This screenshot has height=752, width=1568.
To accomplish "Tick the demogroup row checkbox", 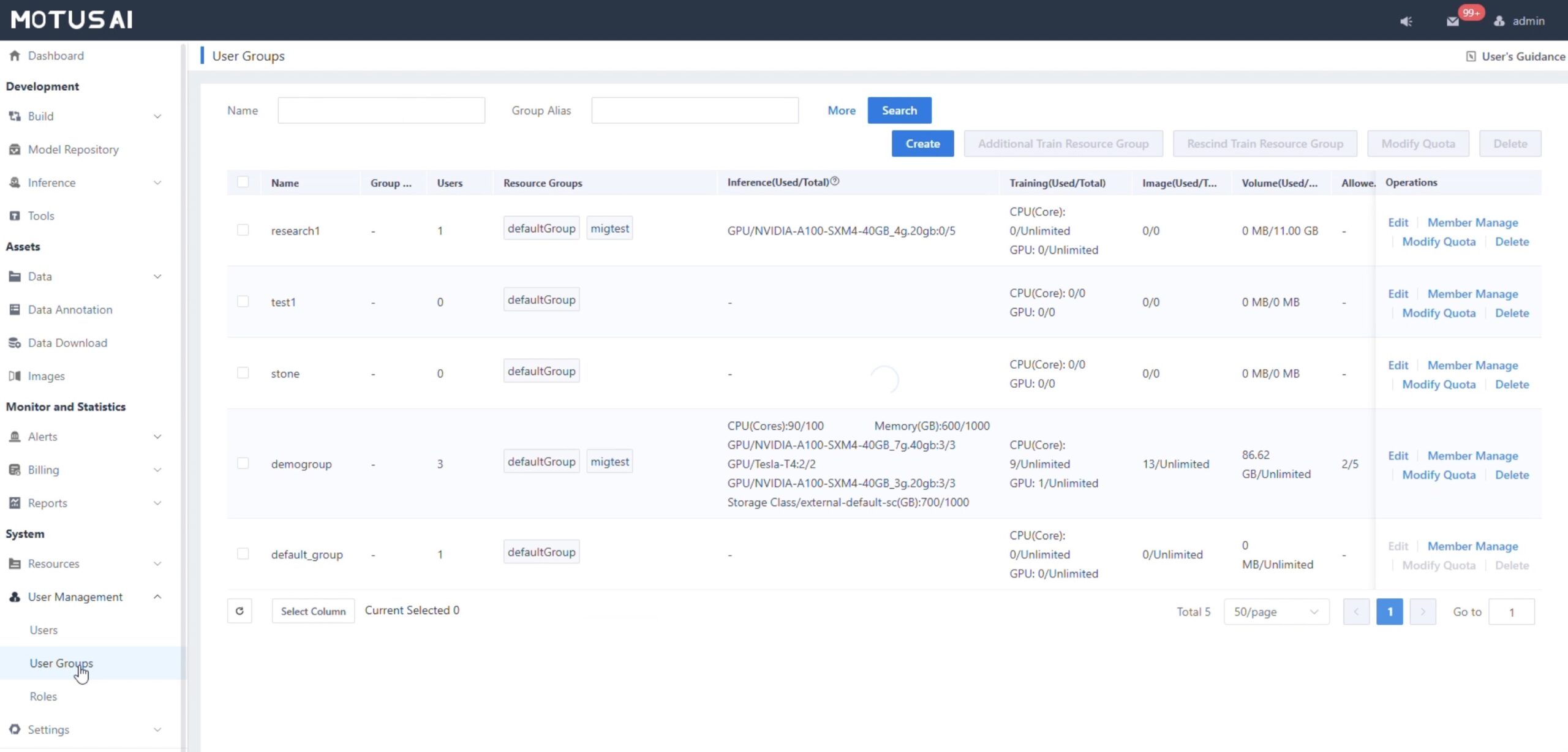I will click(x=243, y=464).
